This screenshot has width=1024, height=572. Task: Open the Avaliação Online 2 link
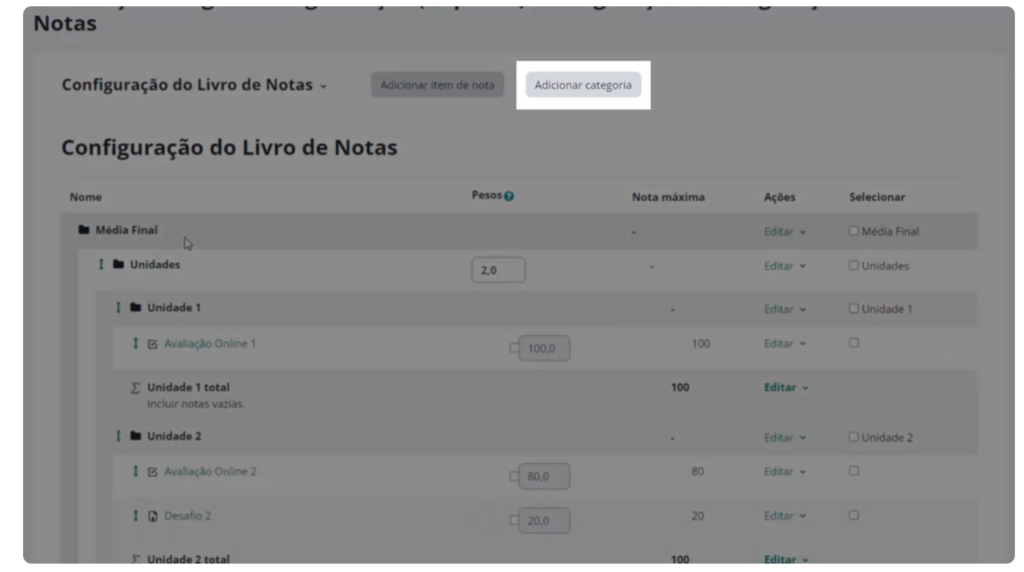coord(210,471)
